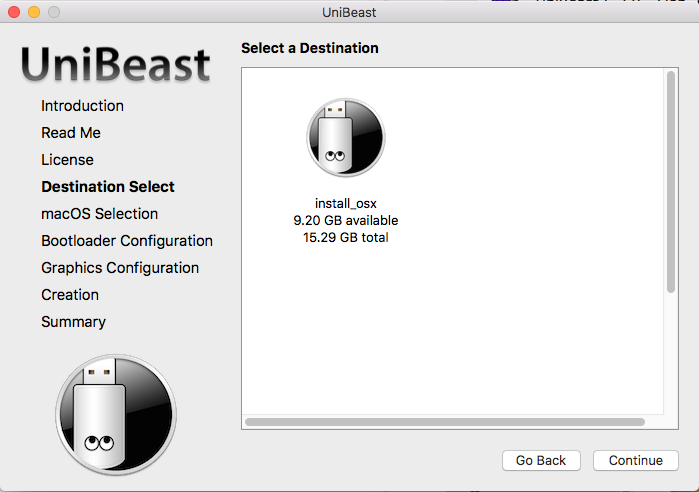Select the Creation step
699x492 pixels.
click(70, 295)
